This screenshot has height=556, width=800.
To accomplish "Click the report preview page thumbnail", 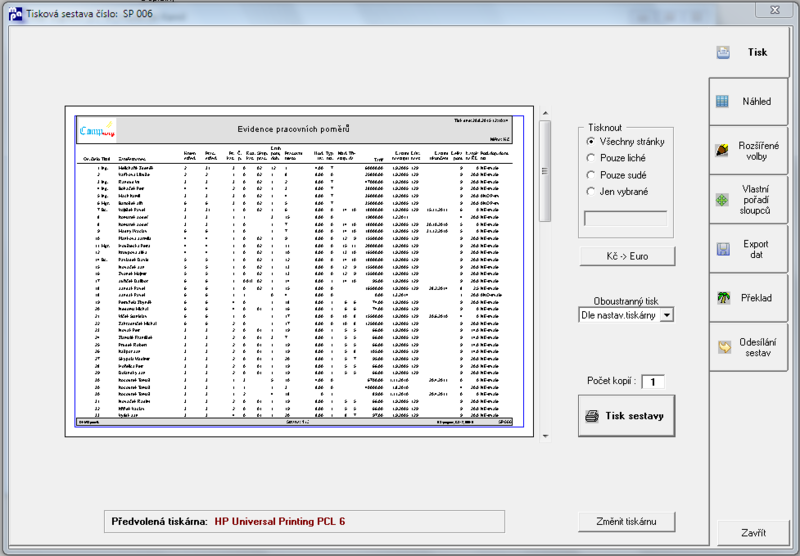I will (299, 271).
